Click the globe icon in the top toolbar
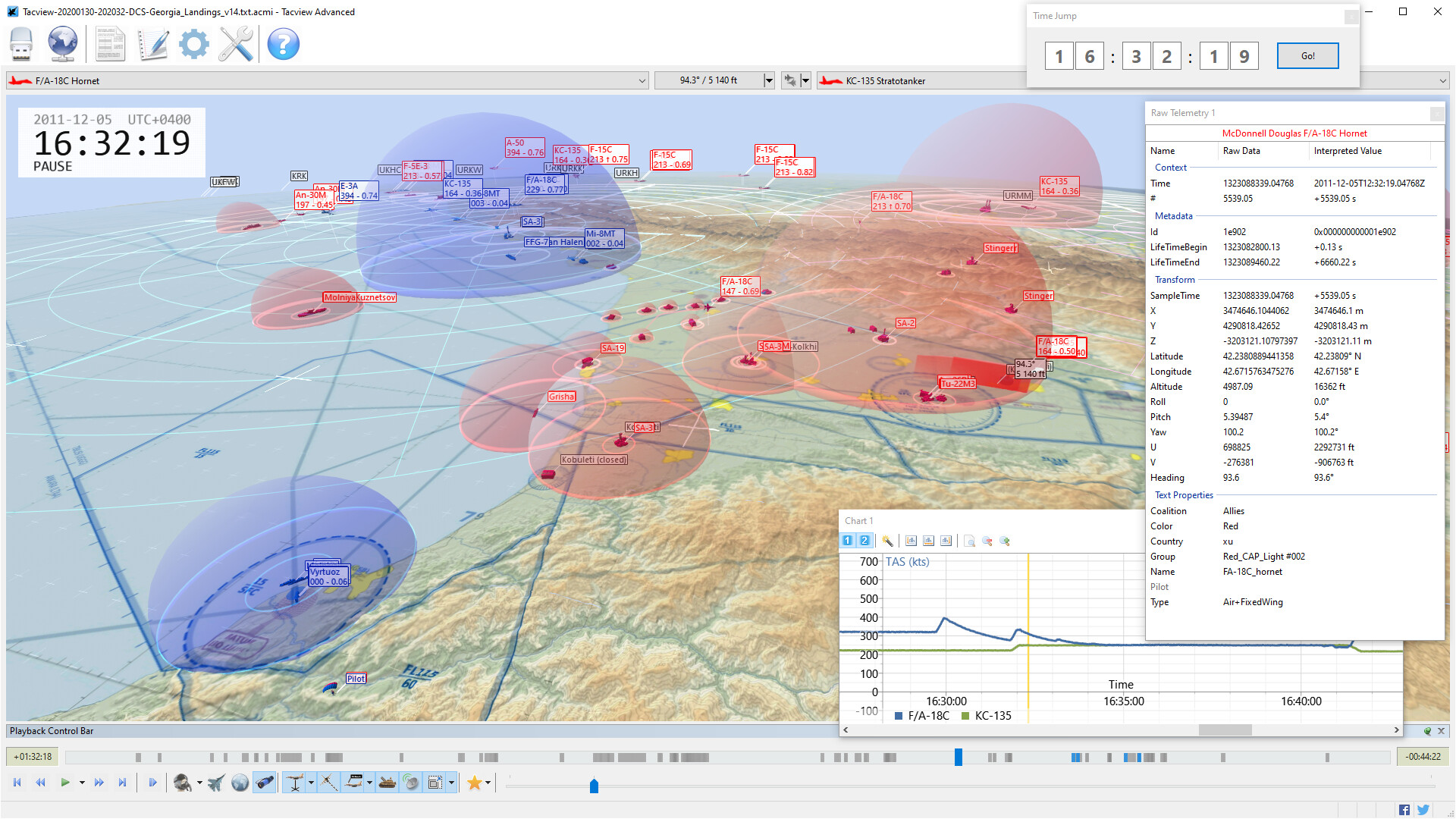This screenshot has width=1456, height=819. point(62,44)
